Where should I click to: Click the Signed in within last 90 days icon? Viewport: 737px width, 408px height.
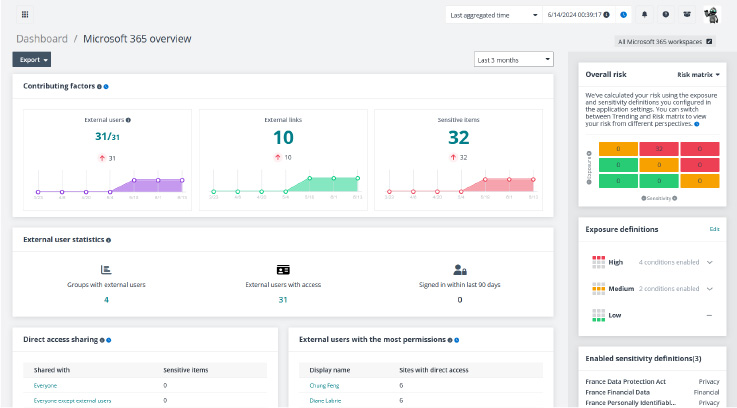460,269
